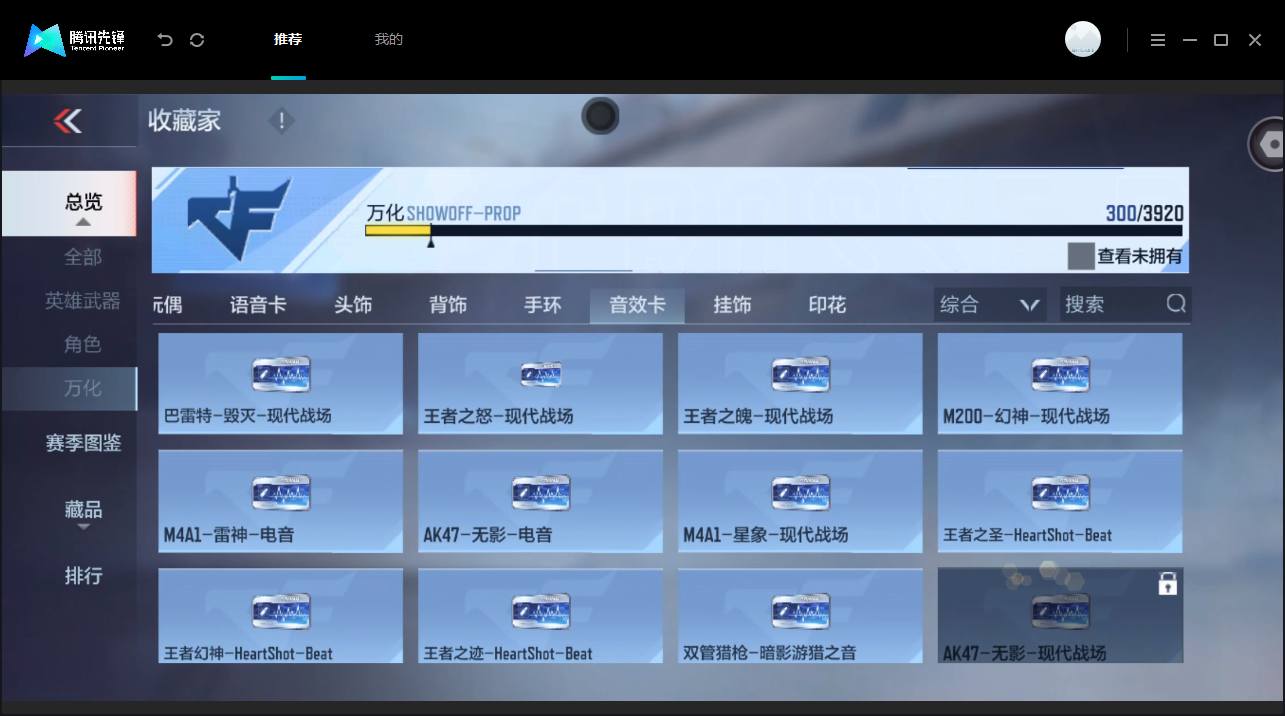Select the 手环 category tab
Screen dimensions: 1285x716
click(x=543, y=305)
